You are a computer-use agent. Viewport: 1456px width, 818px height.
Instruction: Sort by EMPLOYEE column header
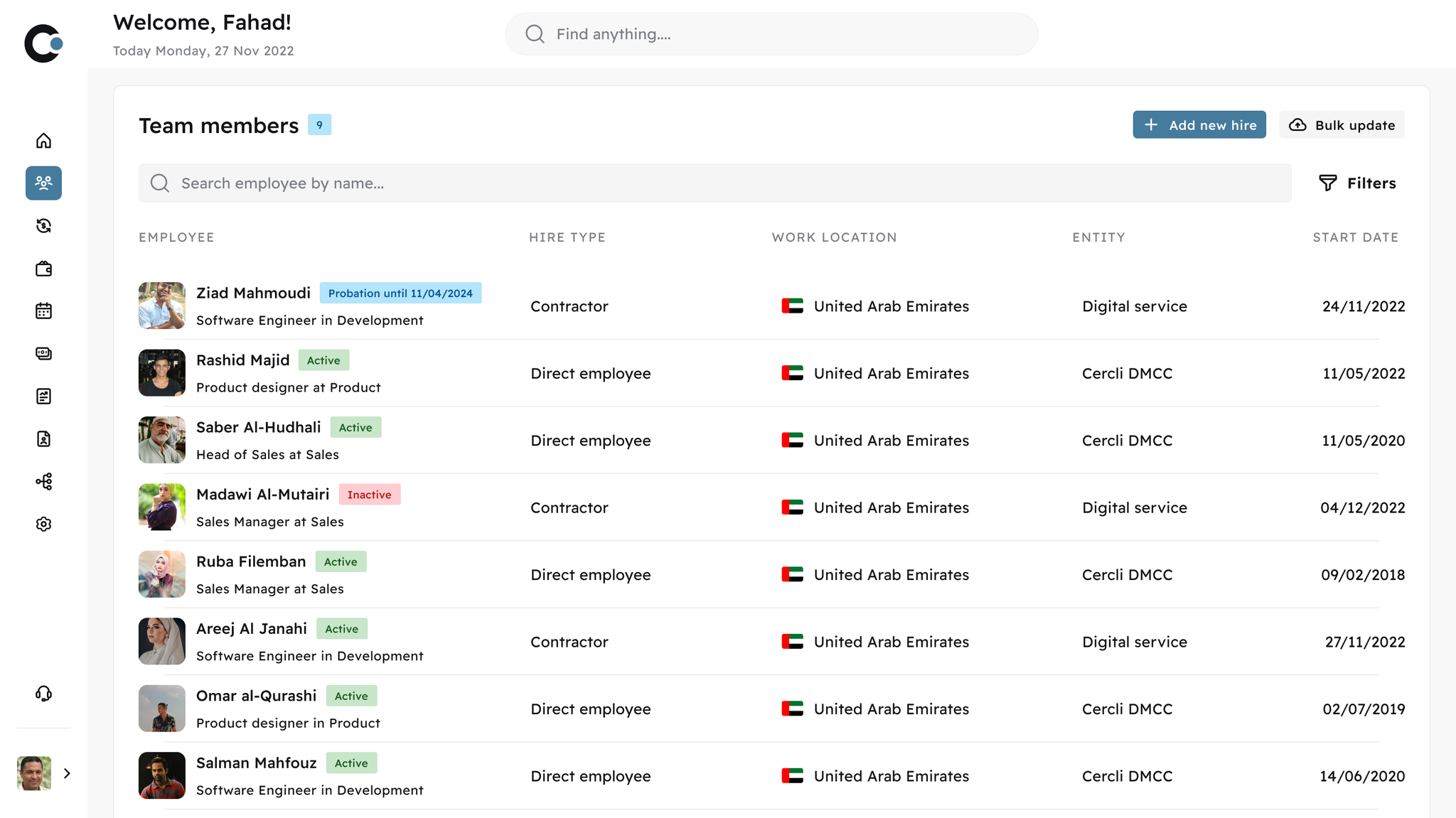click(176, 237)
